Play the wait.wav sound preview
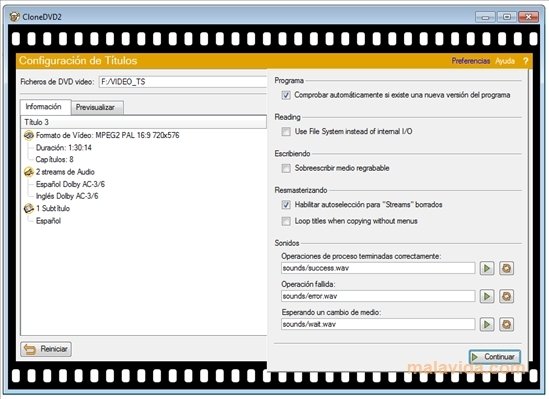The height and width of the screenshot is (399, 549). [487, 324]
